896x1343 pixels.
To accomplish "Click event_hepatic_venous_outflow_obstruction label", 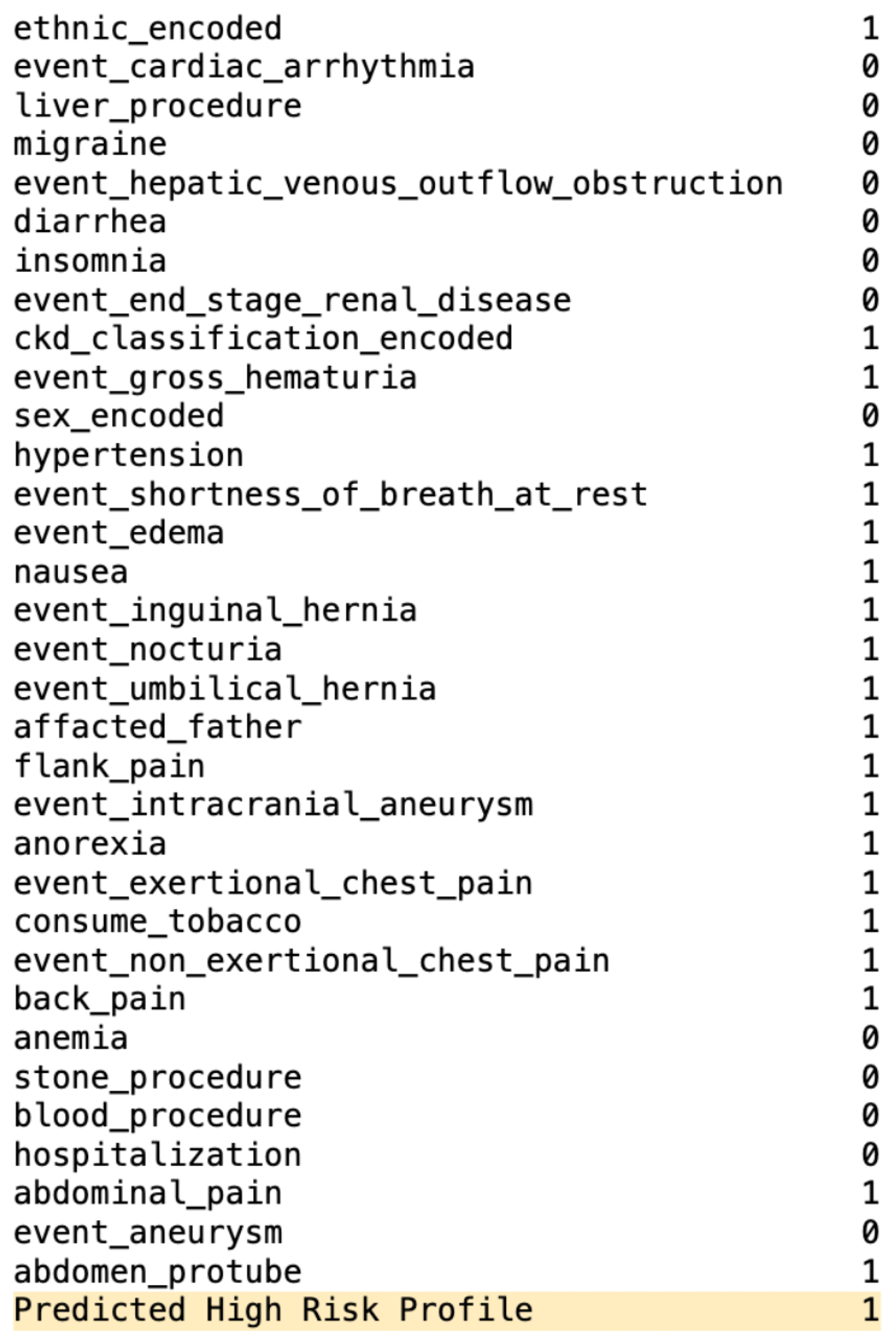I will (x=398, y=184).
